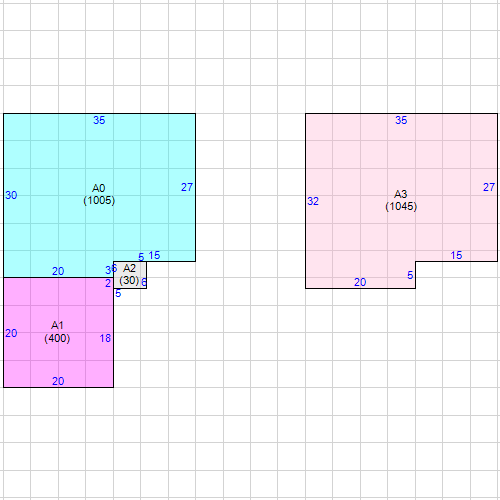Click dimension 35 on A0's top edge
Viewport: 500px width, 500px height.
pyautogui.click(x=99, y=120)
